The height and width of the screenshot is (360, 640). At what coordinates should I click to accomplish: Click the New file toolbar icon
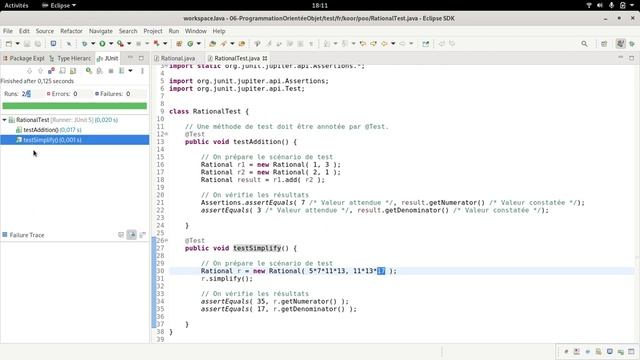(x=9, y=44)
